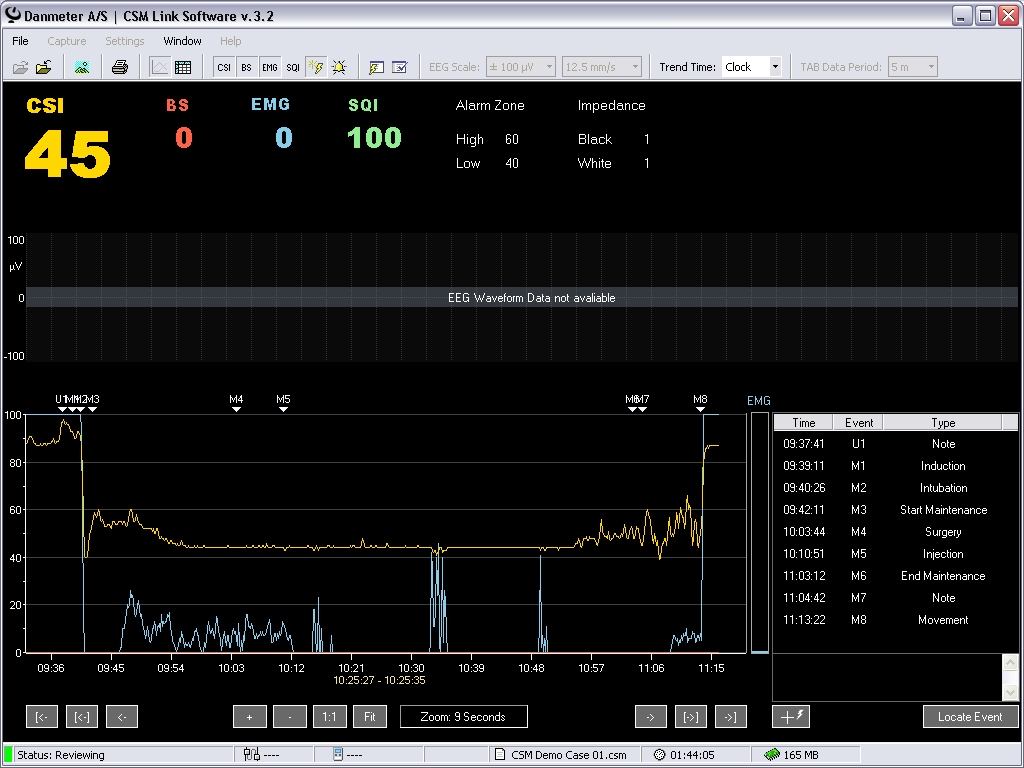Toggle the EMG trend display

[269, 67]
